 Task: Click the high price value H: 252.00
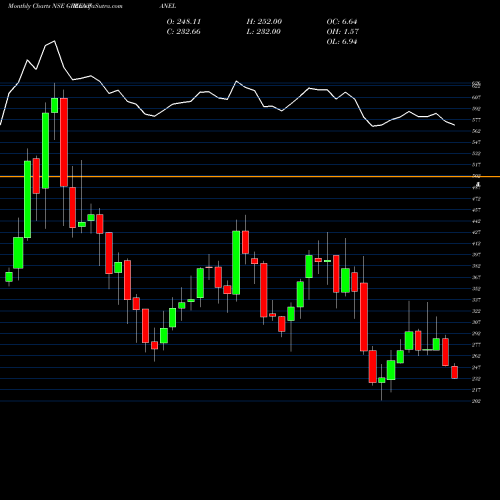point(264,22)
